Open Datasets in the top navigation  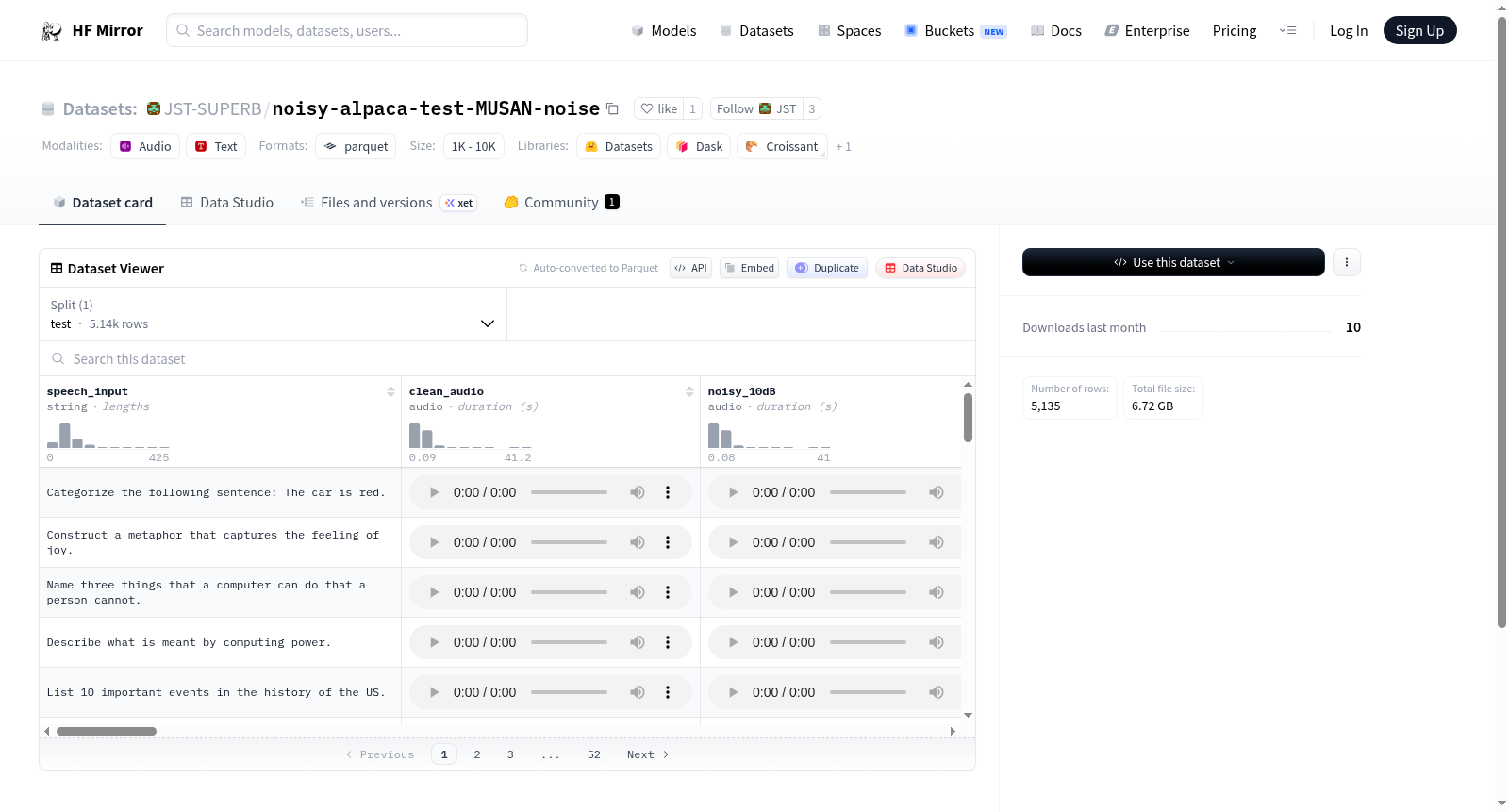click(757, 31)
